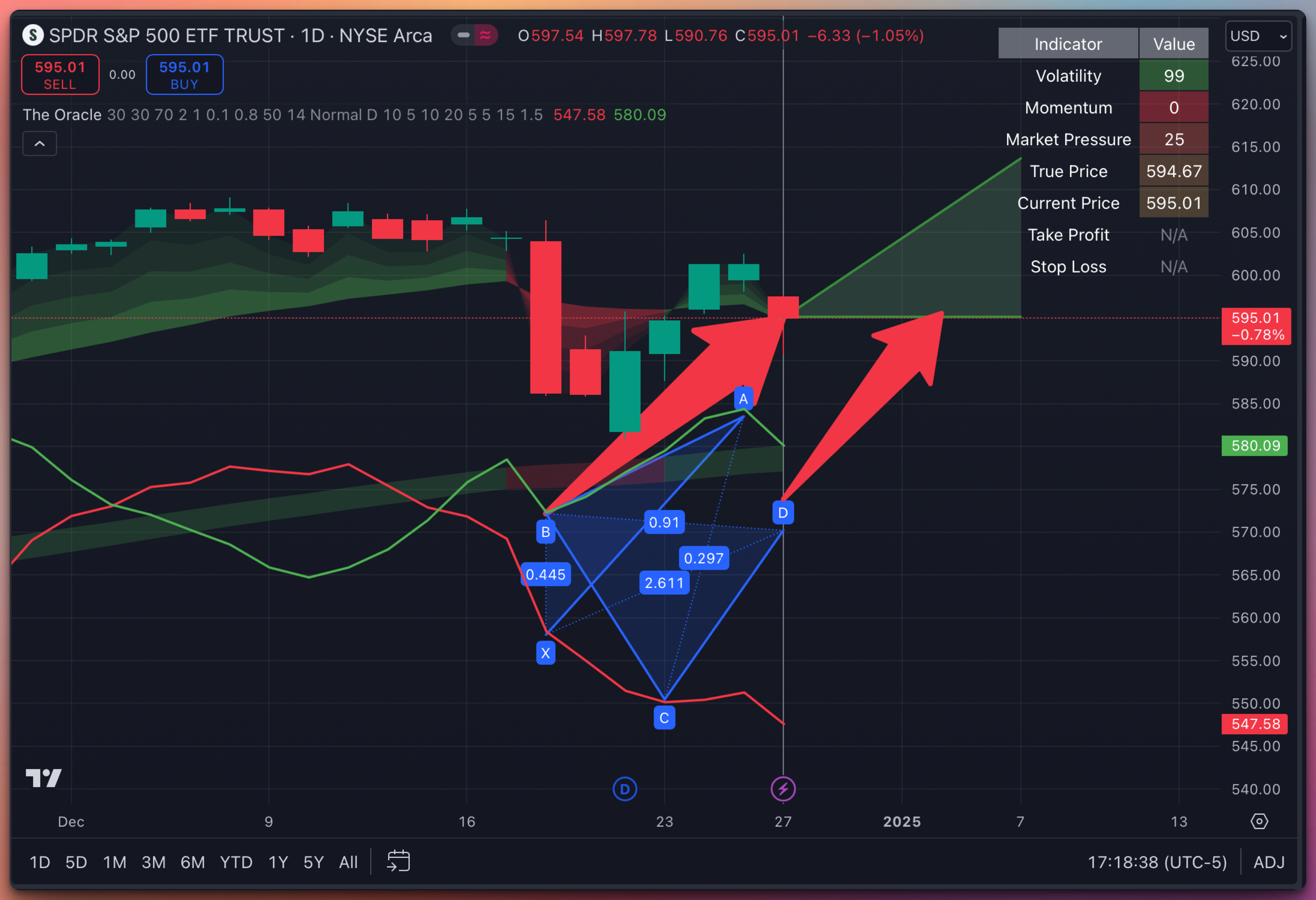1316x900 pixels.
Task: Click the Oracle 580.09 legend value
Action: [x=640, y=115]
